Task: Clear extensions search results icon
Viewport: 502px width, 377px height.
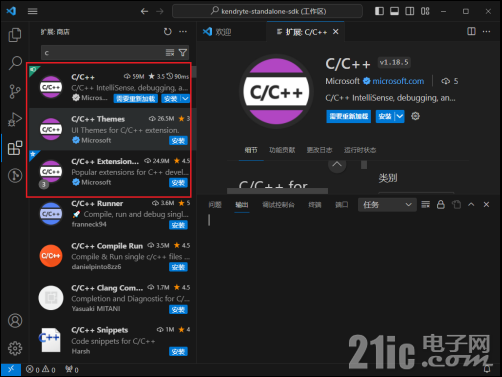Action: 170,52
